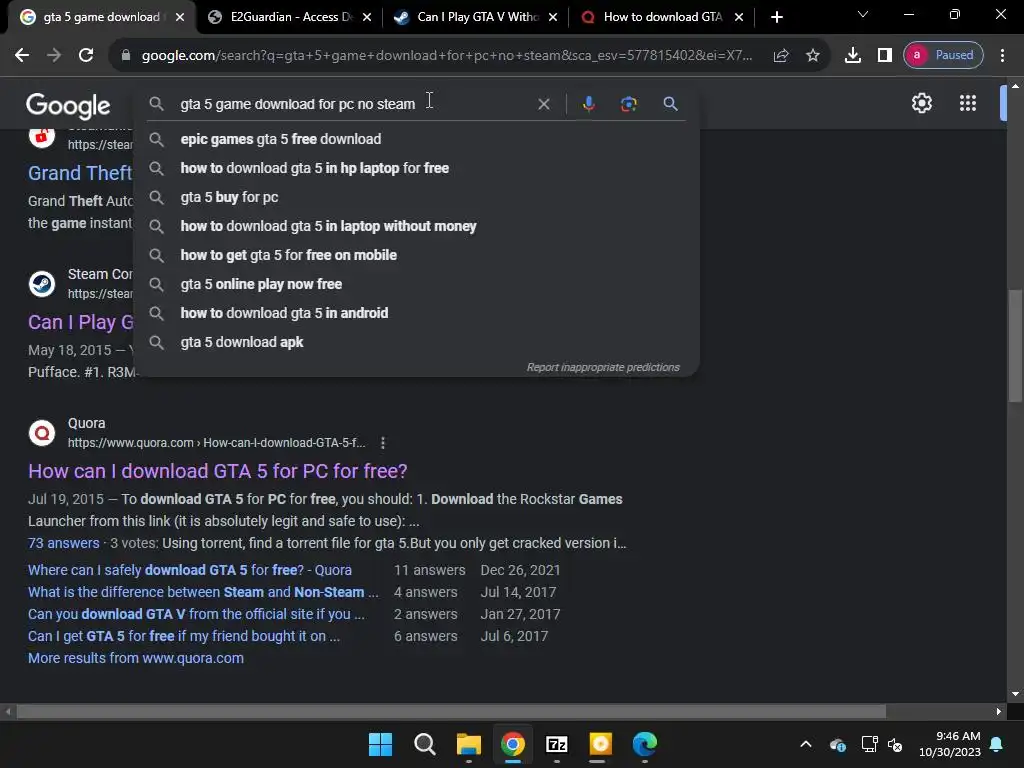Clear the search box text

tap(543, 104)
